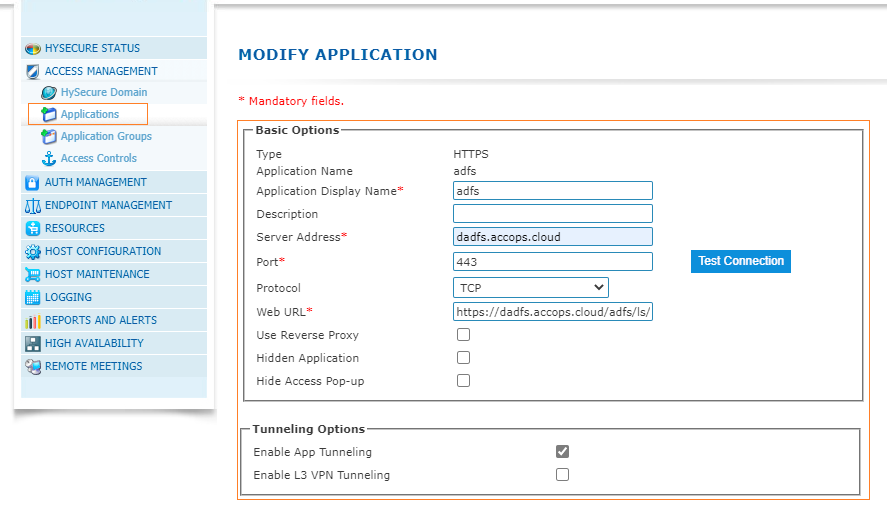
Task: Click the Description input field
Action: point(552,214)
